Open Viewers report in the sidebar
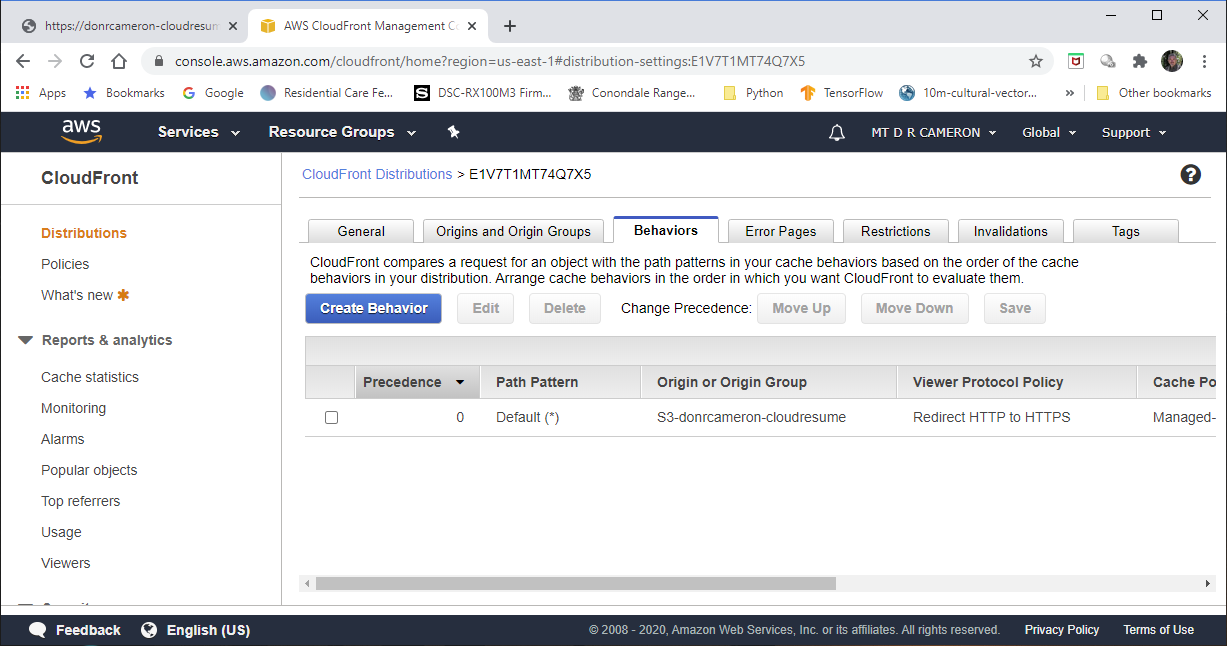This screenshot has height=646, width=1227. 66,563
